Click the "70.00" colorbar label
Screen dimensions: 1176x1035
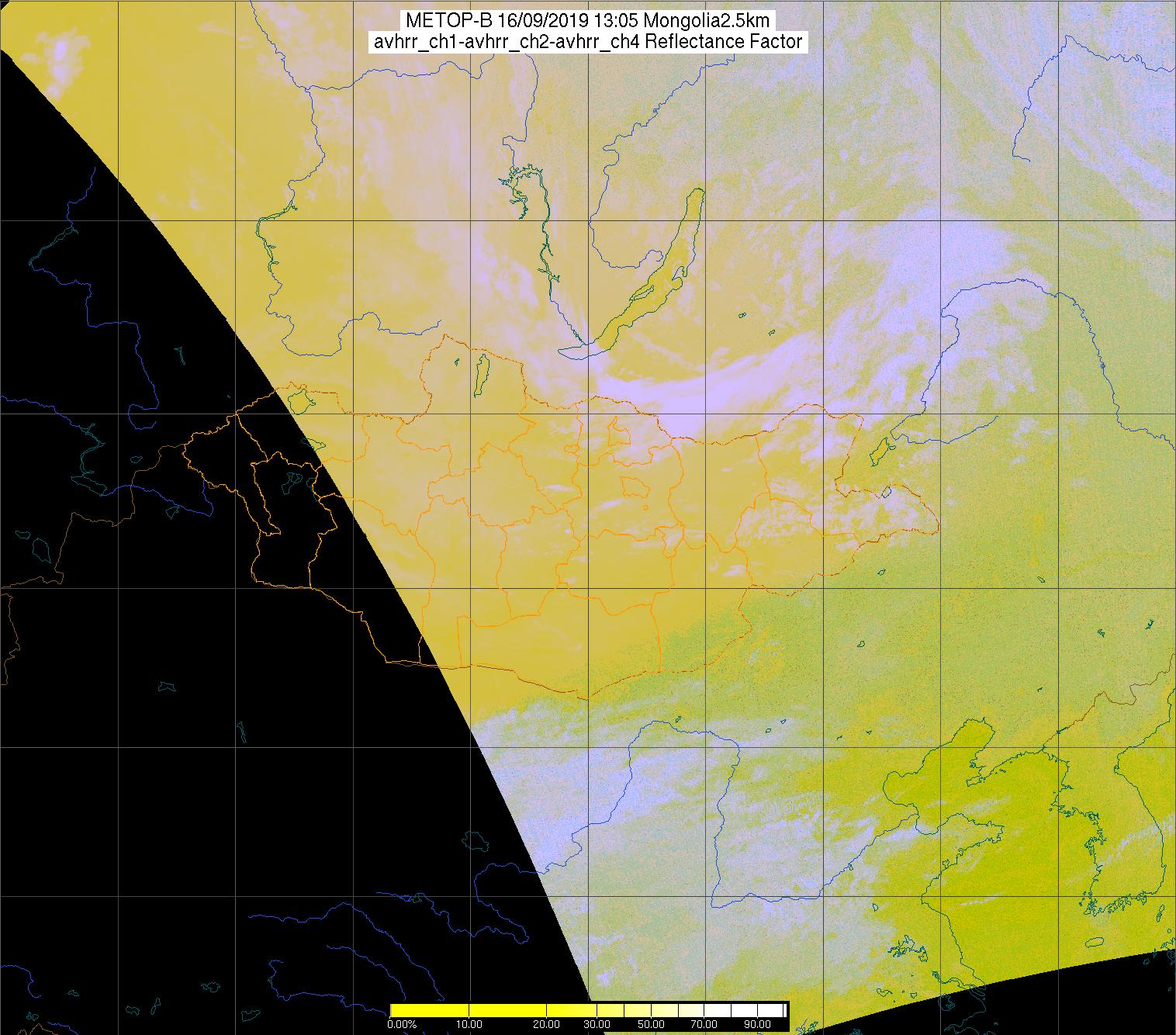pos(704,1025)
